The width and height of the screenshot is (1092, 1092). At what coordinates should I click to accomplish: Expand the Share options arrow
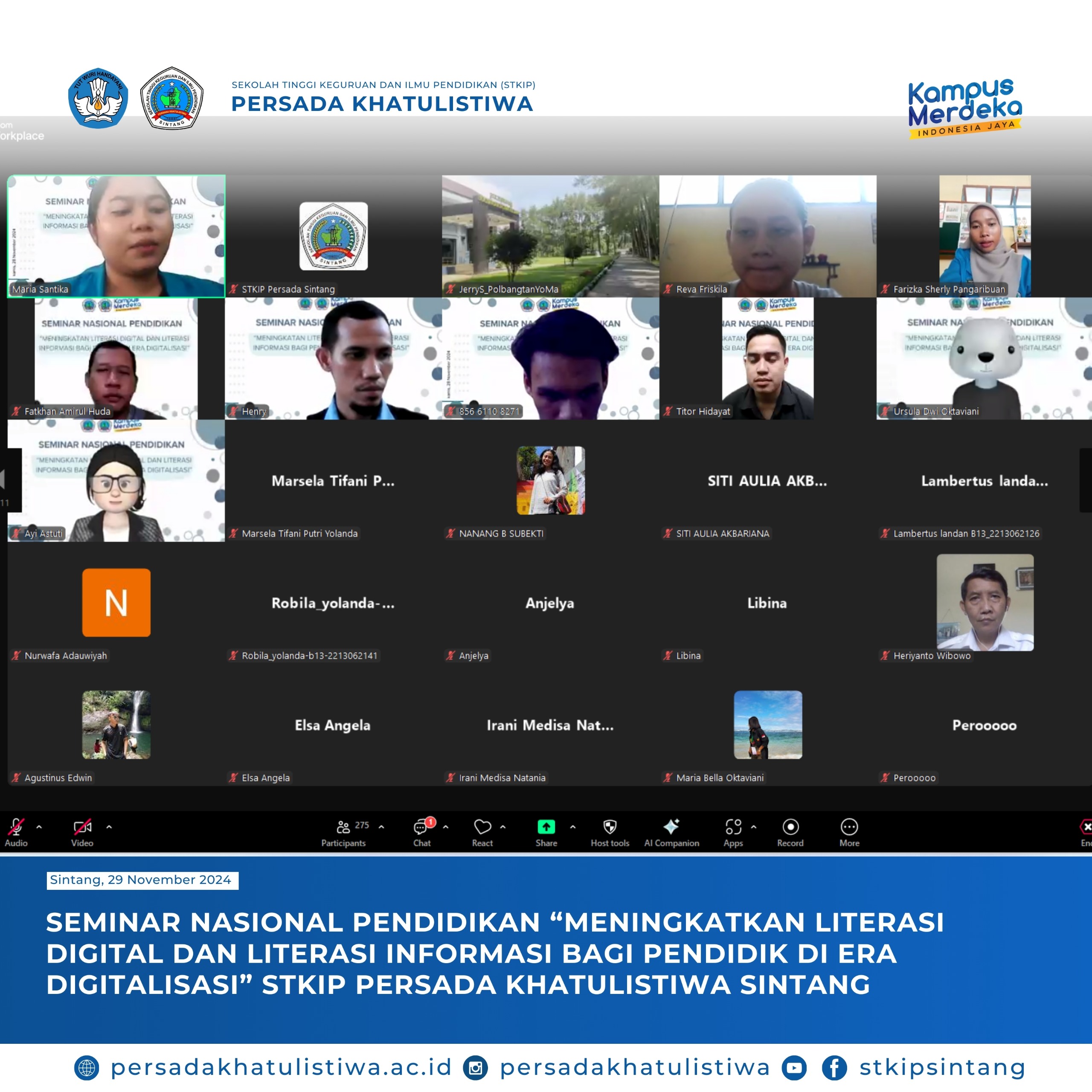coord(572,827)
